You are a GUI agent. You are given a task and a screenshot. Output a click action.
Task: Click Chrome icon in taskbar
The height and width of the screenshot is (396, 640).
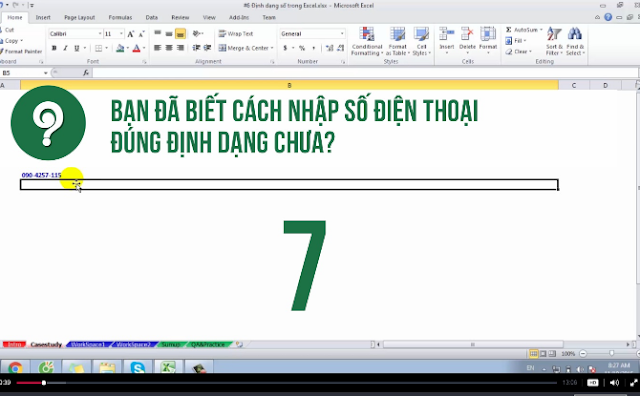(15, 367)
